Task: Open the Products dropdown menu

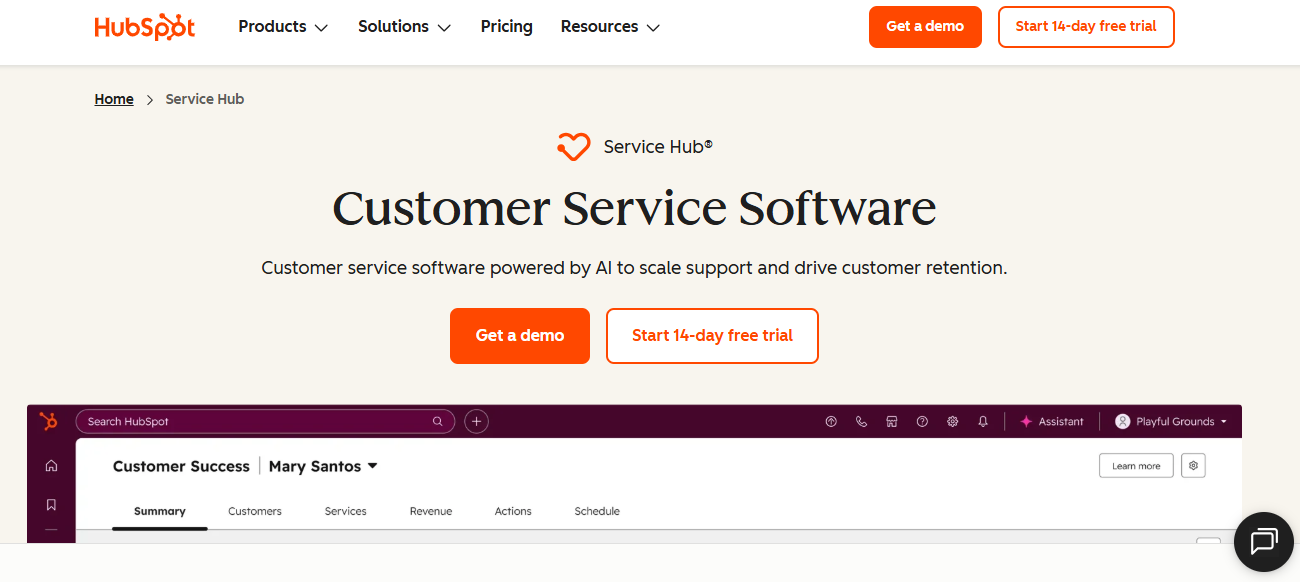Action: coord(283,27)
